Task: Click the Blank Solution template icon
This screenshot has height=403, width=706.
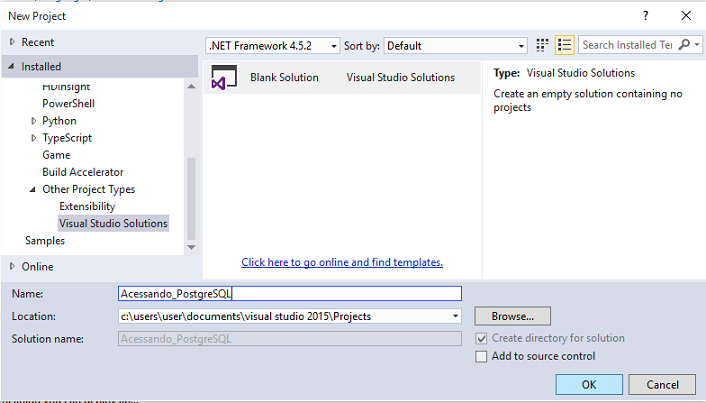Action: (x=224, y=77)
